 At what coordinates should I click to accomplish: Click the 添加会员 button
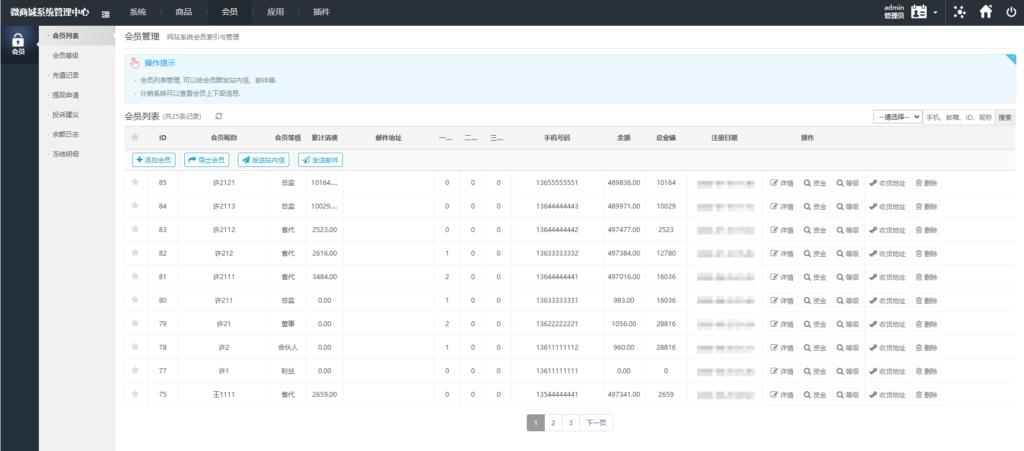[x=153, y=160]
